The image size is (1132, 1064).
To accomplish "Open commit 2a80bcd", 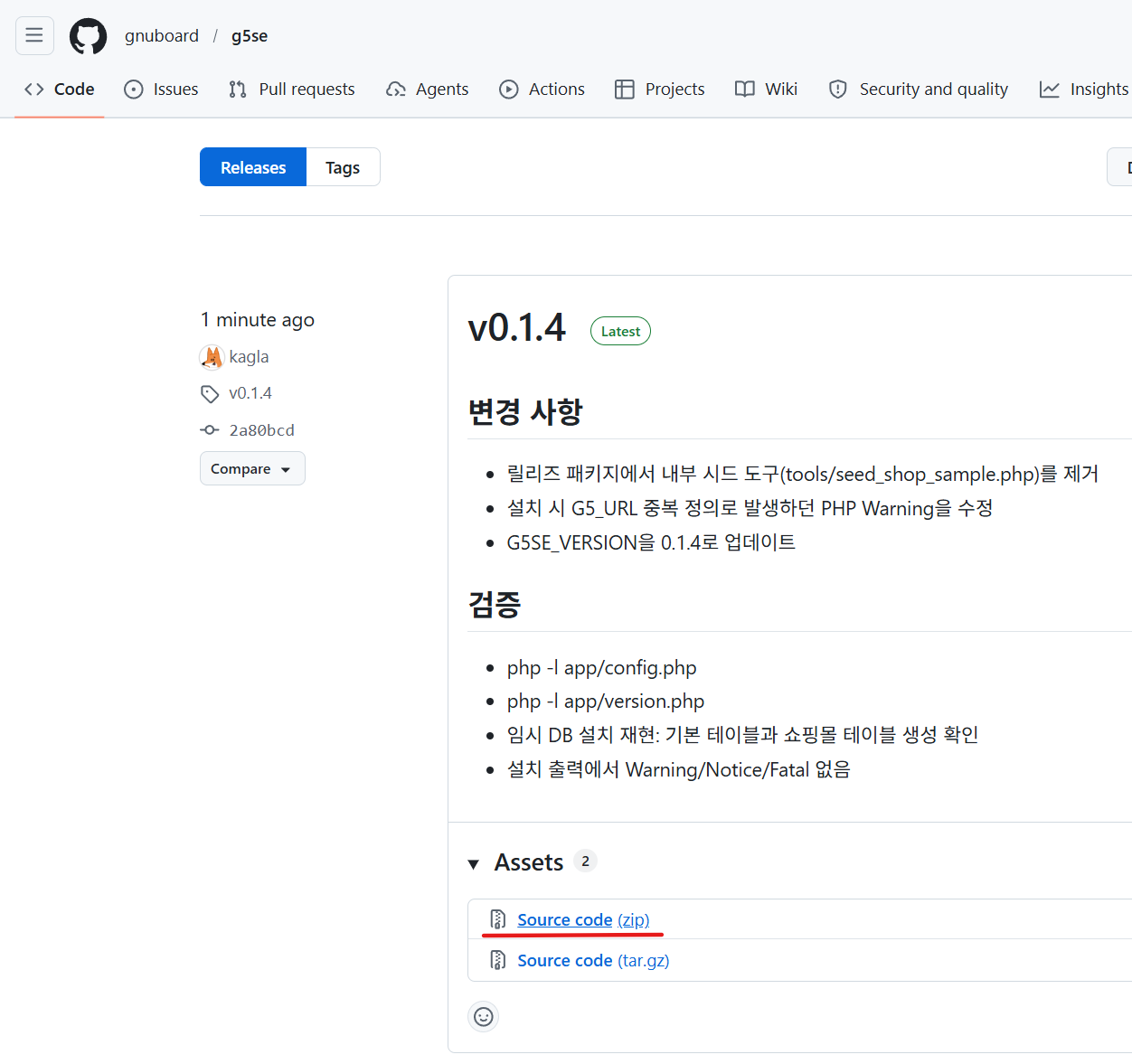I will click(261, 430).
